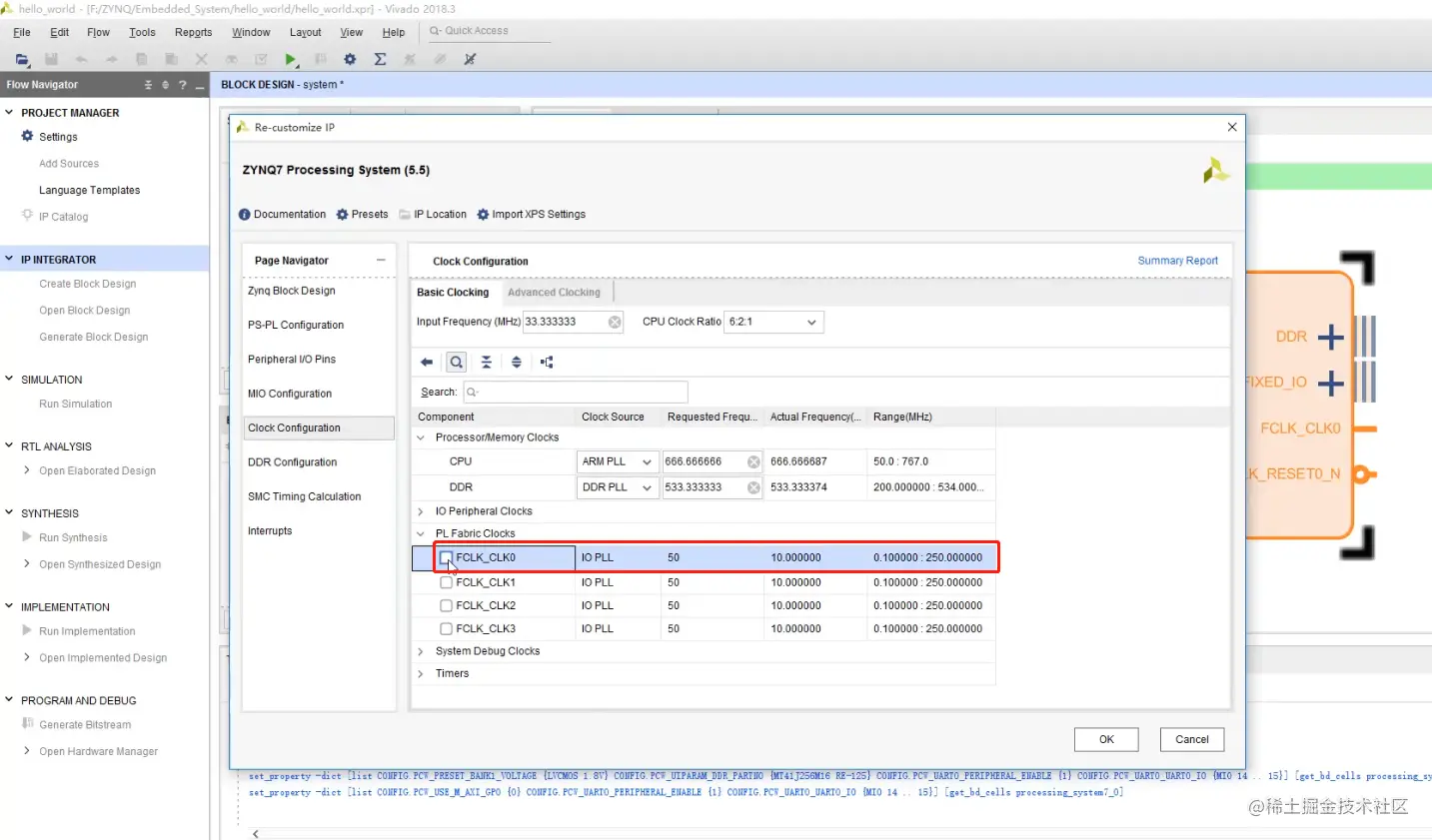Click the crossed-out tool icon in main toolbar

click(x=470, y=59)
